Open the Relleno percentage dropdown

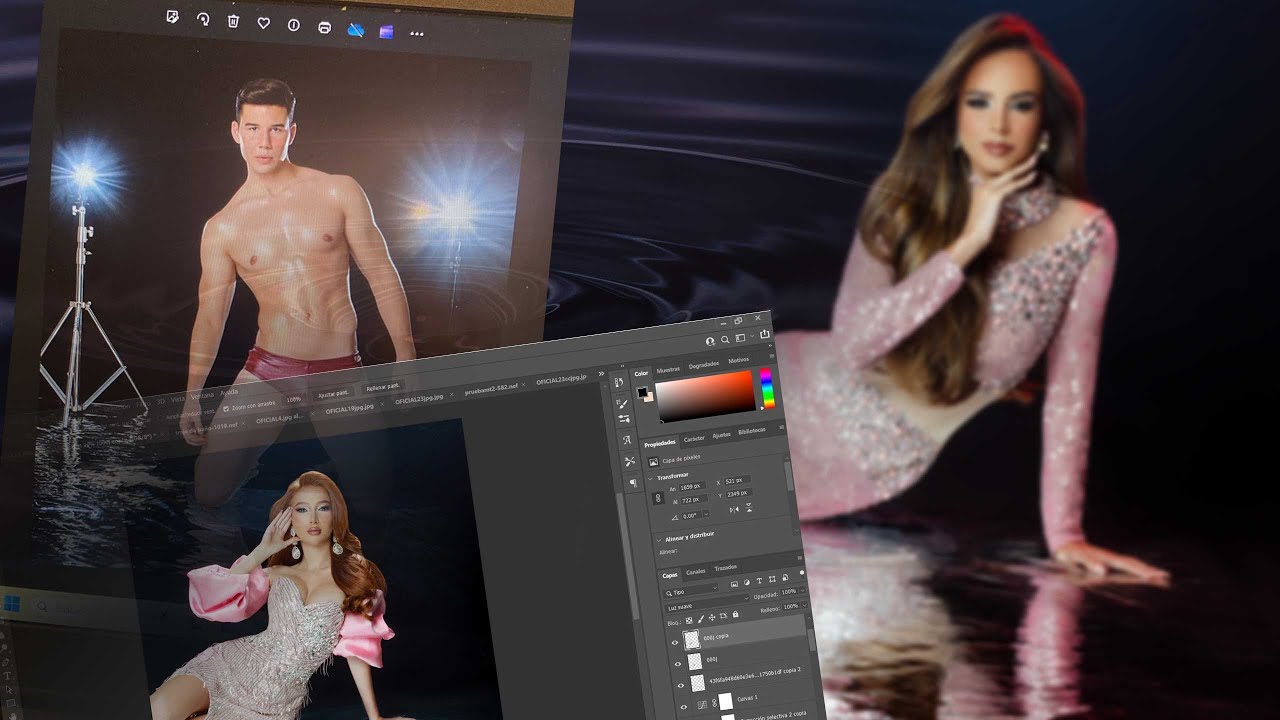point(804,605)
